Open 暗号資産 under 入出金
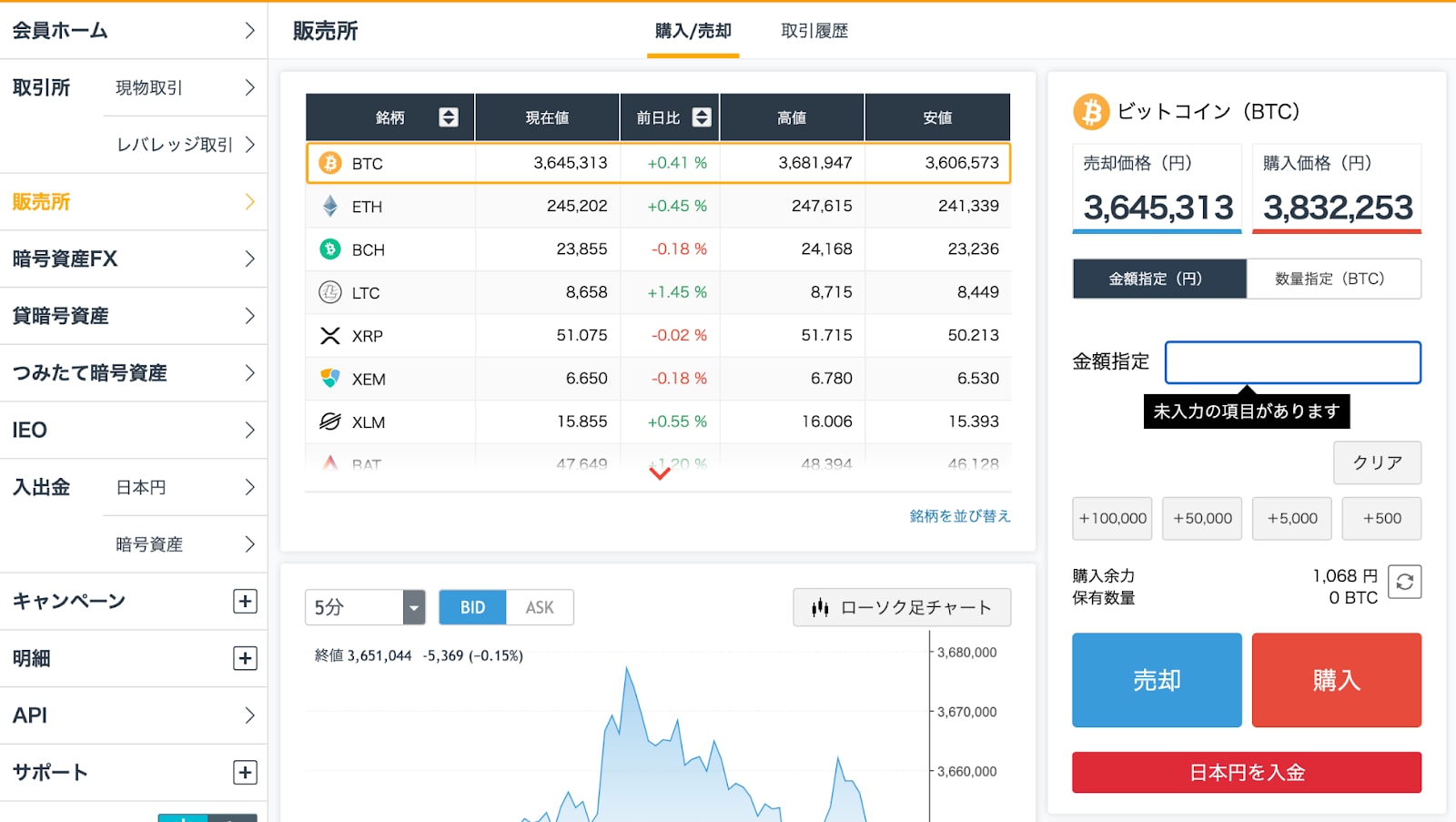Screen dimensions: 1456x822 point(186,544)
